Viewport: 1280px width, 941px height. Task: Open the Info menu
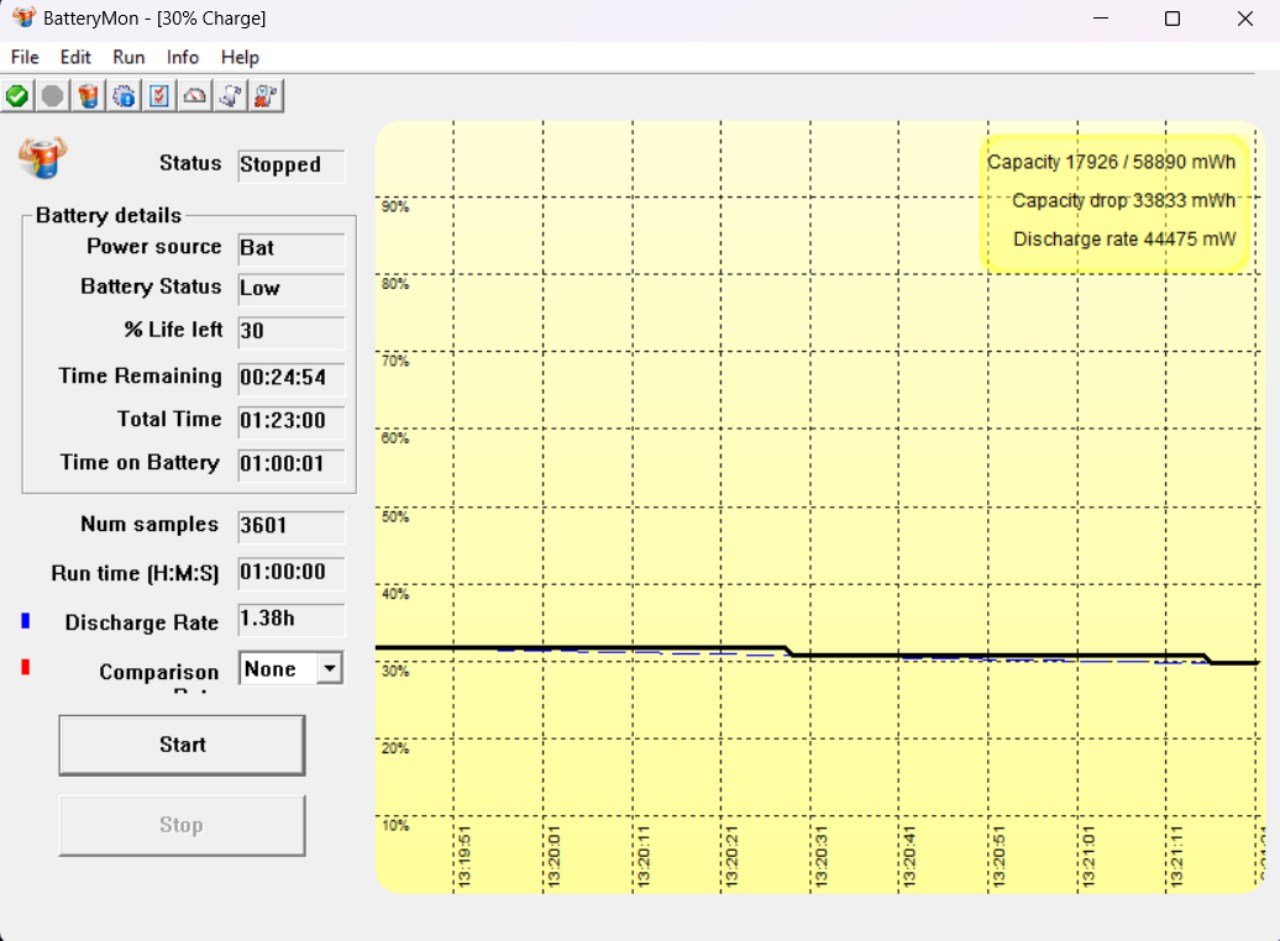tap(183, 57)
